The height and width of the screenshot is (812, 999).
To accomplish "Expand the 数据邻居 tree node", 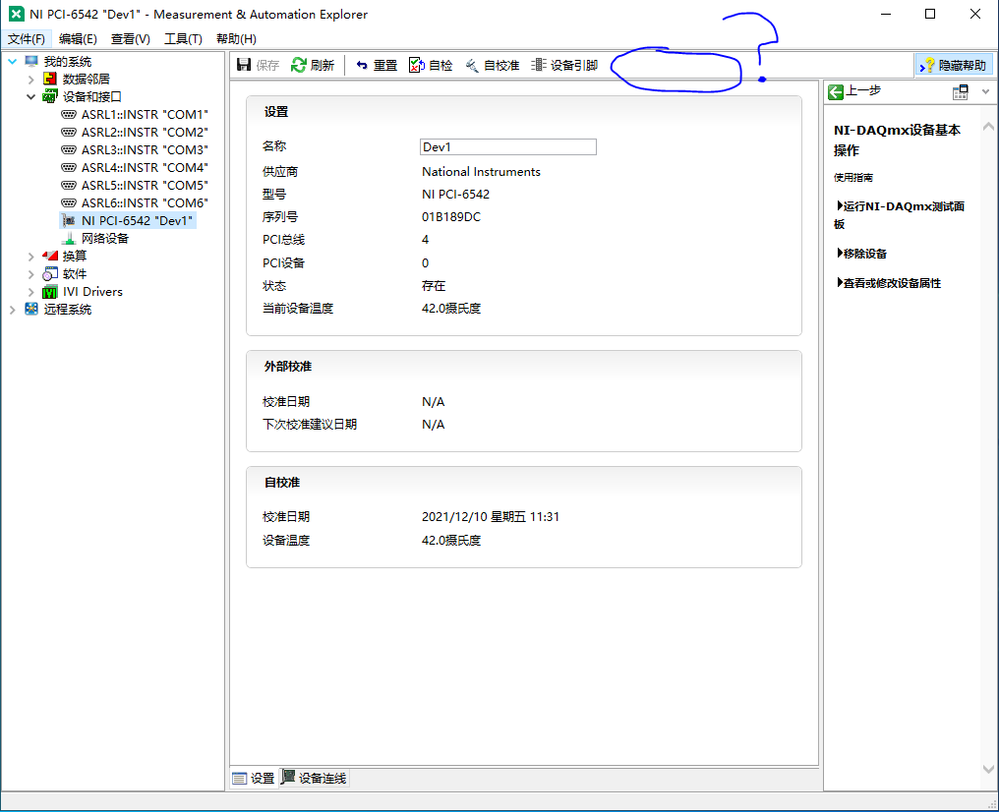I will coord(31,80).
